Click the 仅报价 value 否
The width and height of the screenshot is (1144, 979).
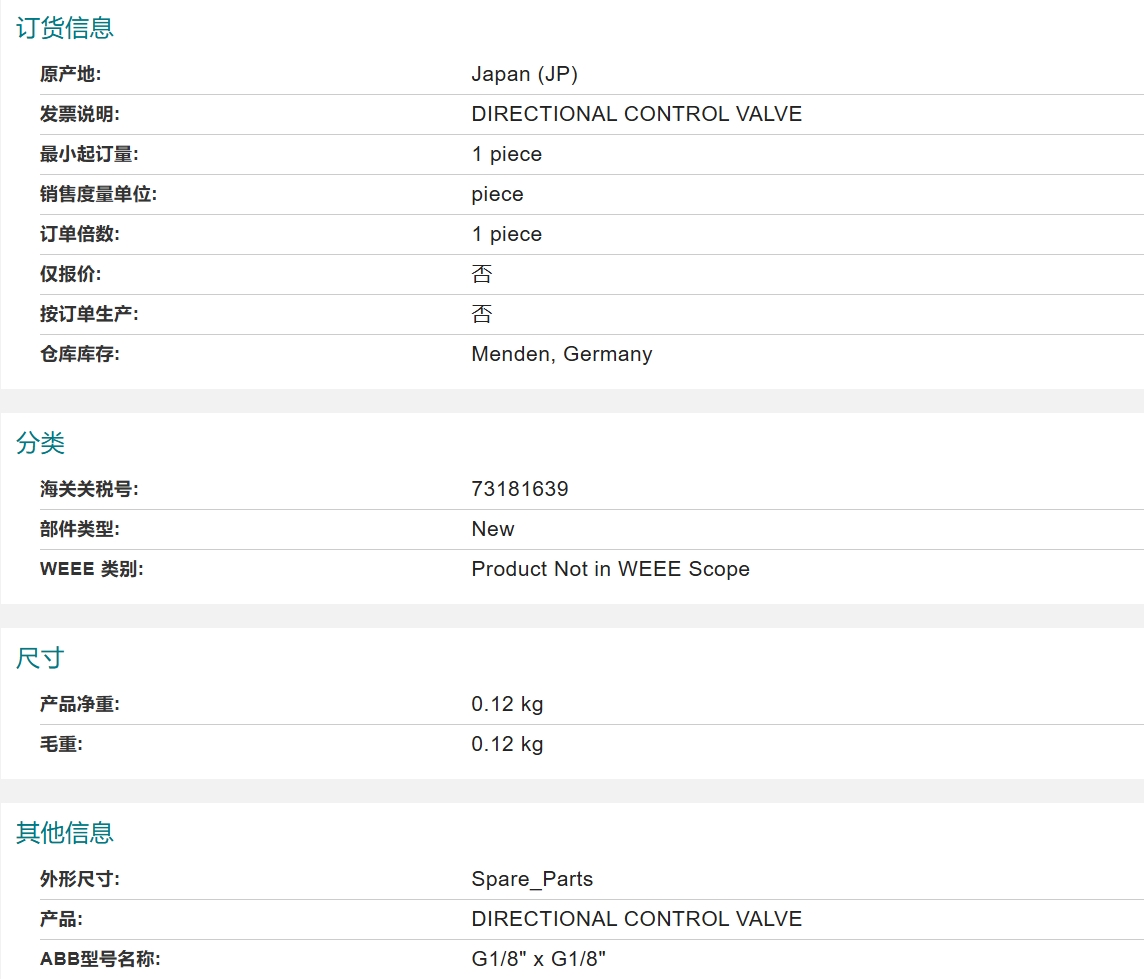(482, 274)
